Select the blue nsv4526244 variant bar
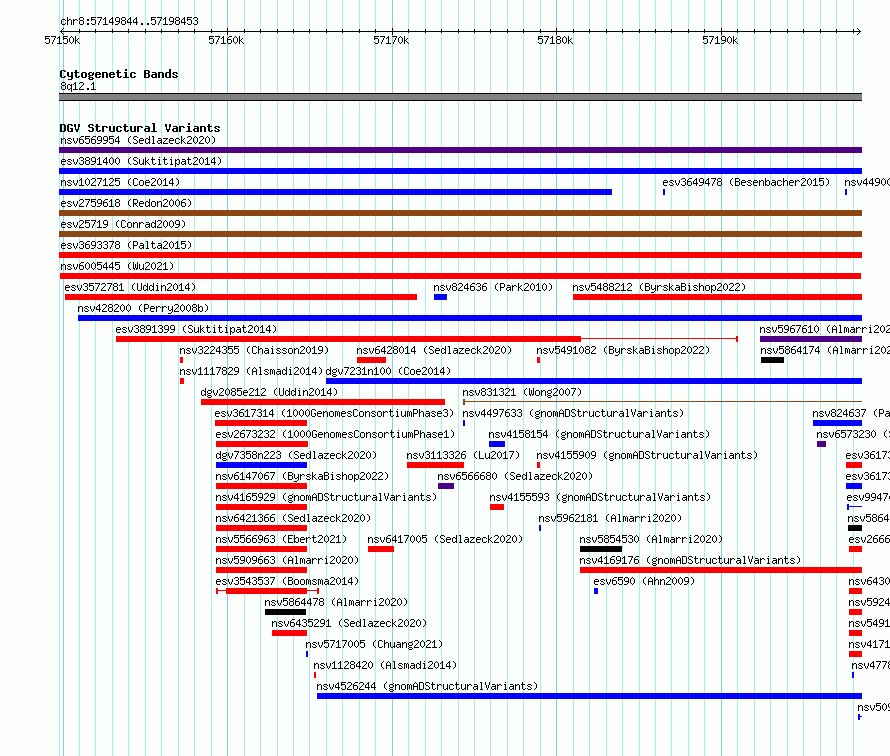The width and height of the screenshot is (890, 756). [589, 696]
